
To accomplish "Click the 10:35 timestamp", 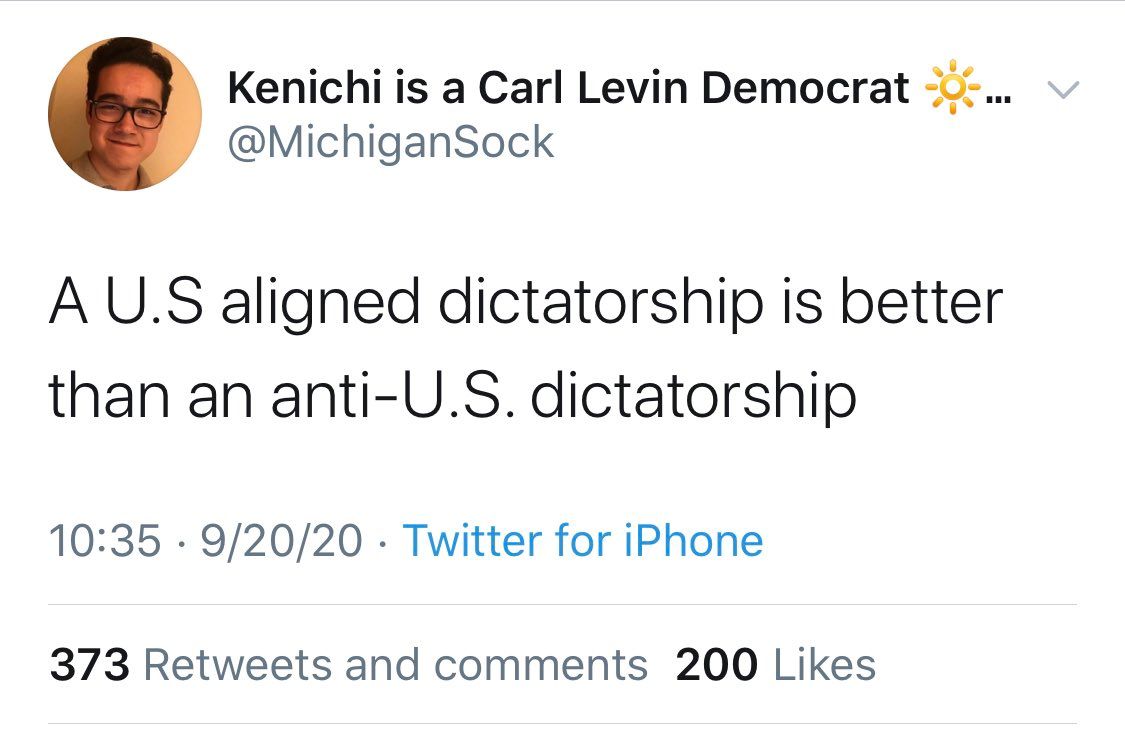I will tap(104, 541).
